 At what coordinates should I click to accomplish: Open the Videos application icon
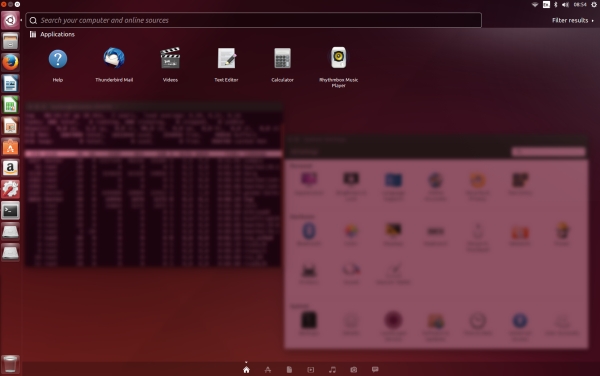(170, 58)
